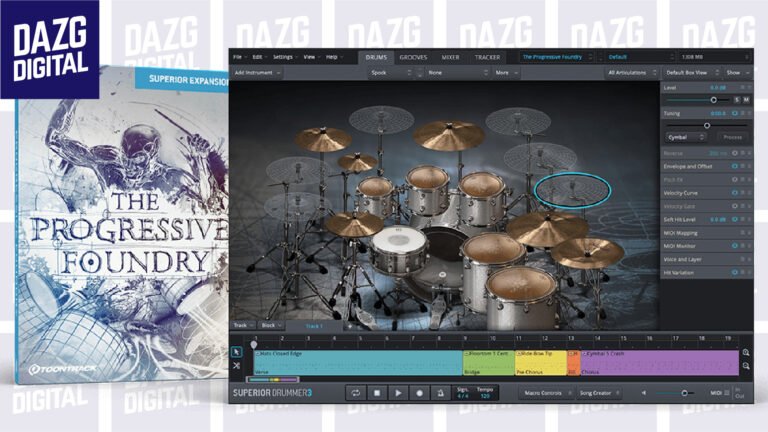Expand the More dropdown
The width and height of the screenshot is (768, 432).
click(x=506, y=72)
